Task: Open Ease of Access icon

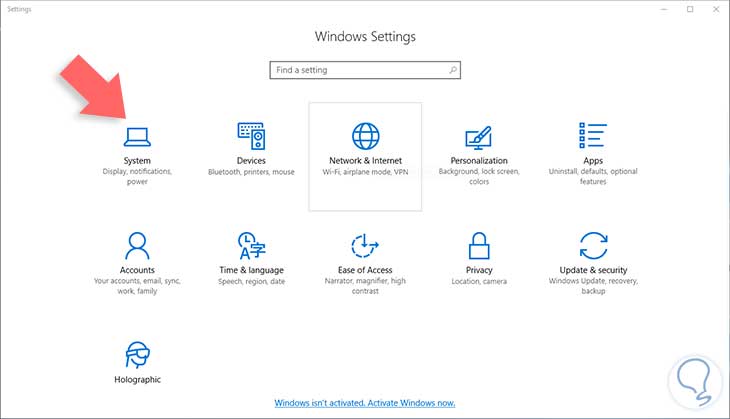Action: pyautogui.click(x=365, y=245)
